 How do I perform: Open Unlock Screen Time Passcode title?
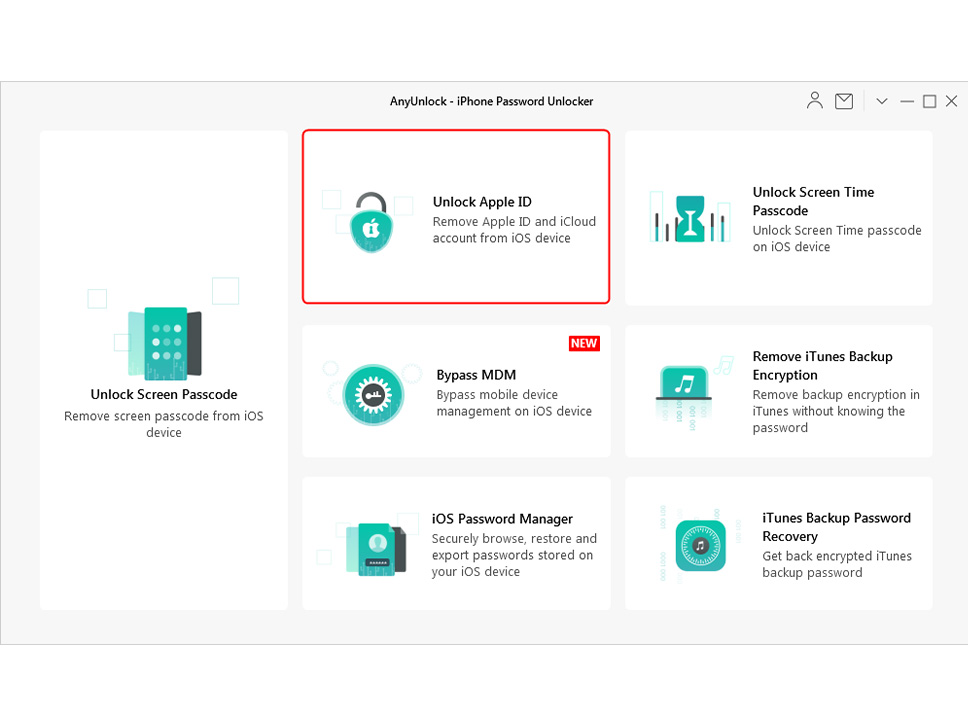click(x=813, y=201)
